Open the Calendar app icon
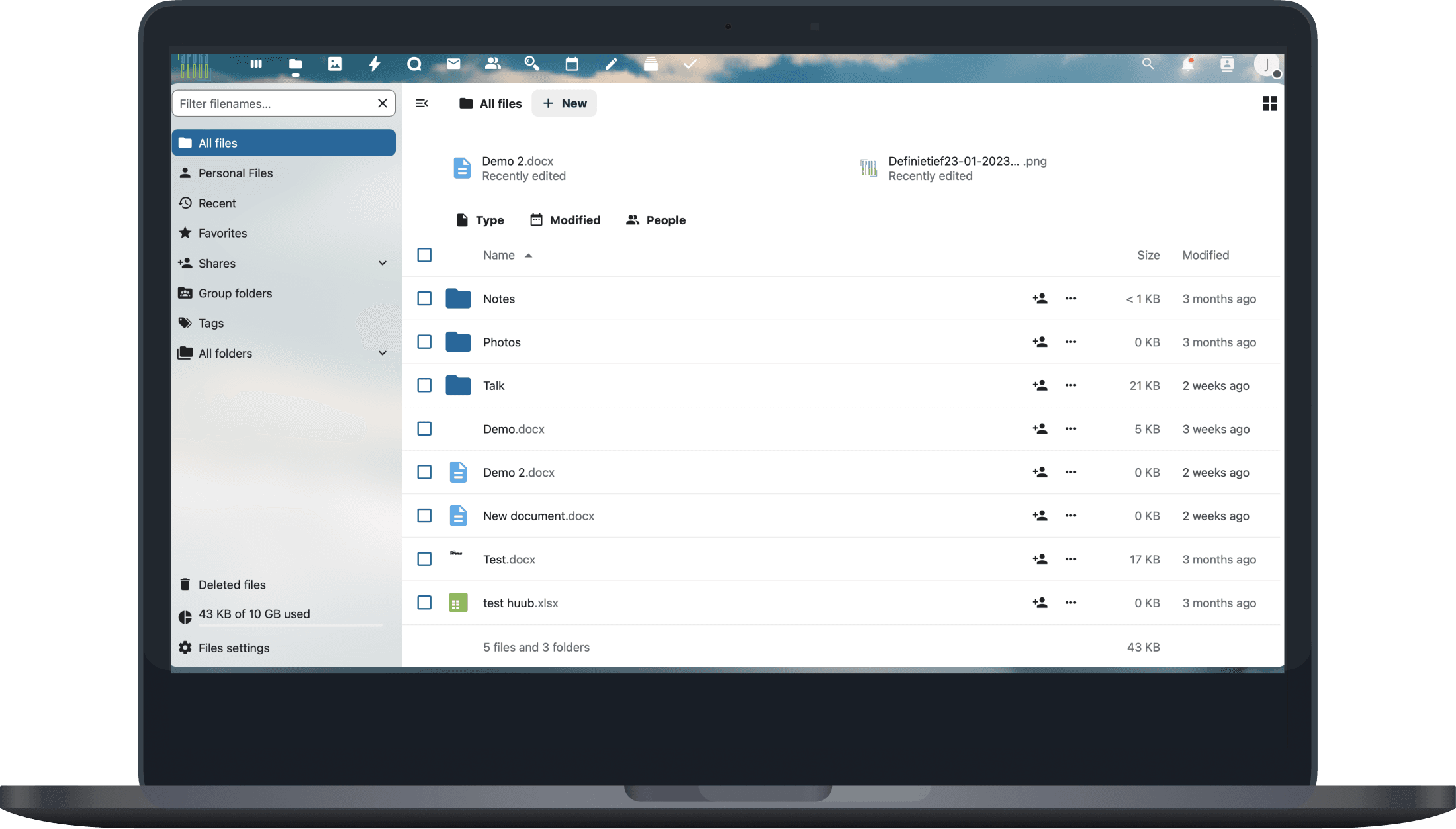1456x829 pixels. point(572,64)
